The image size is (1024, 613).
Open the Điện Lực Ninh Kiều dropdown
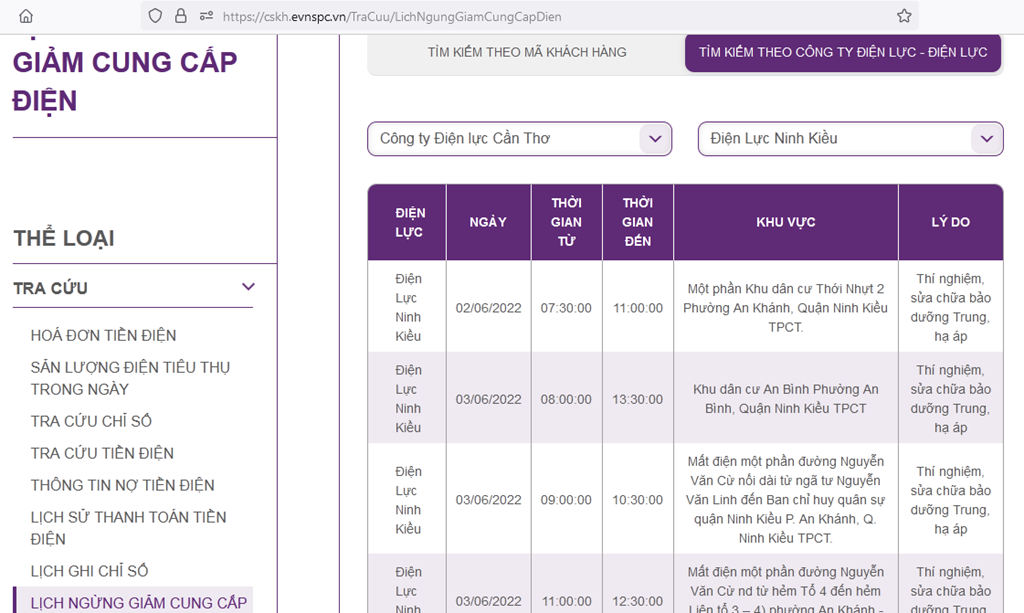tap(850, 139)
